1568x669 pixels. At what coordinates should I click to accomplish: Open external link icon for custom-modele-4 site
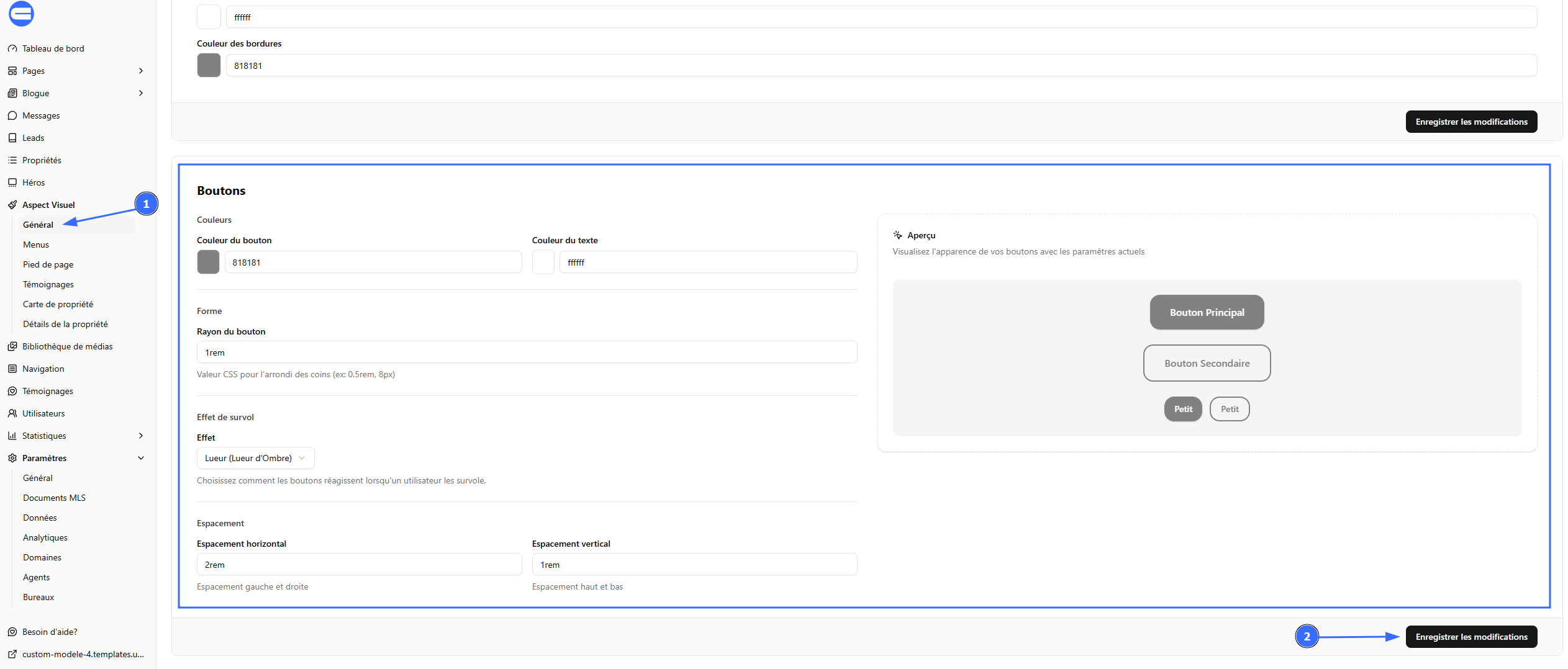[x=12, y=654]
